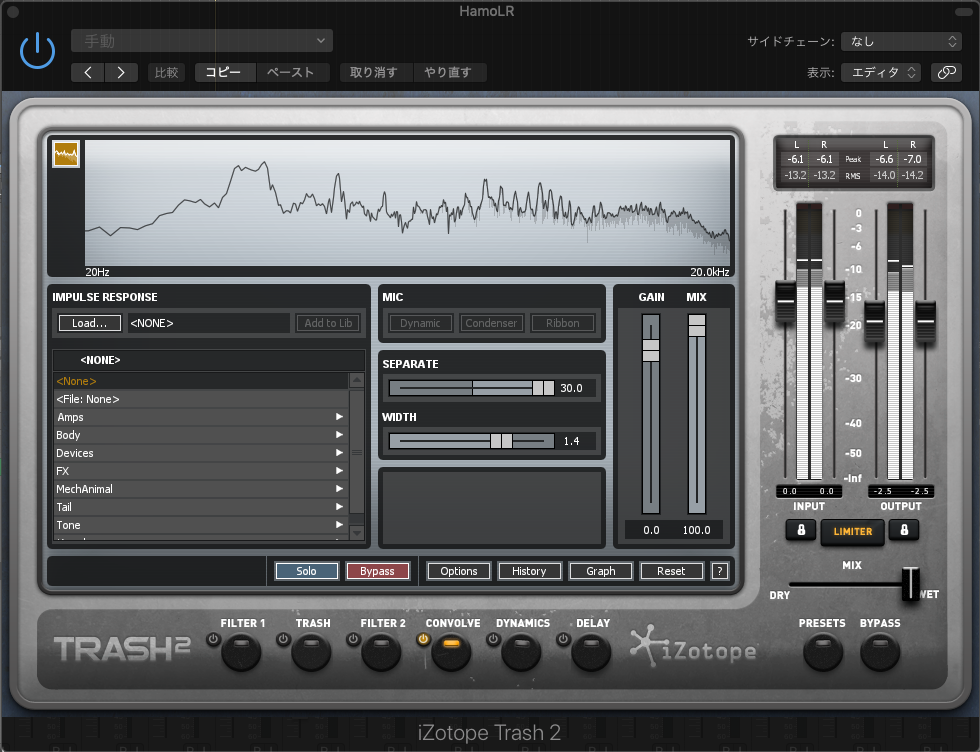
Task: Open the 表示 エディタ dropdown
Action: 881,73
